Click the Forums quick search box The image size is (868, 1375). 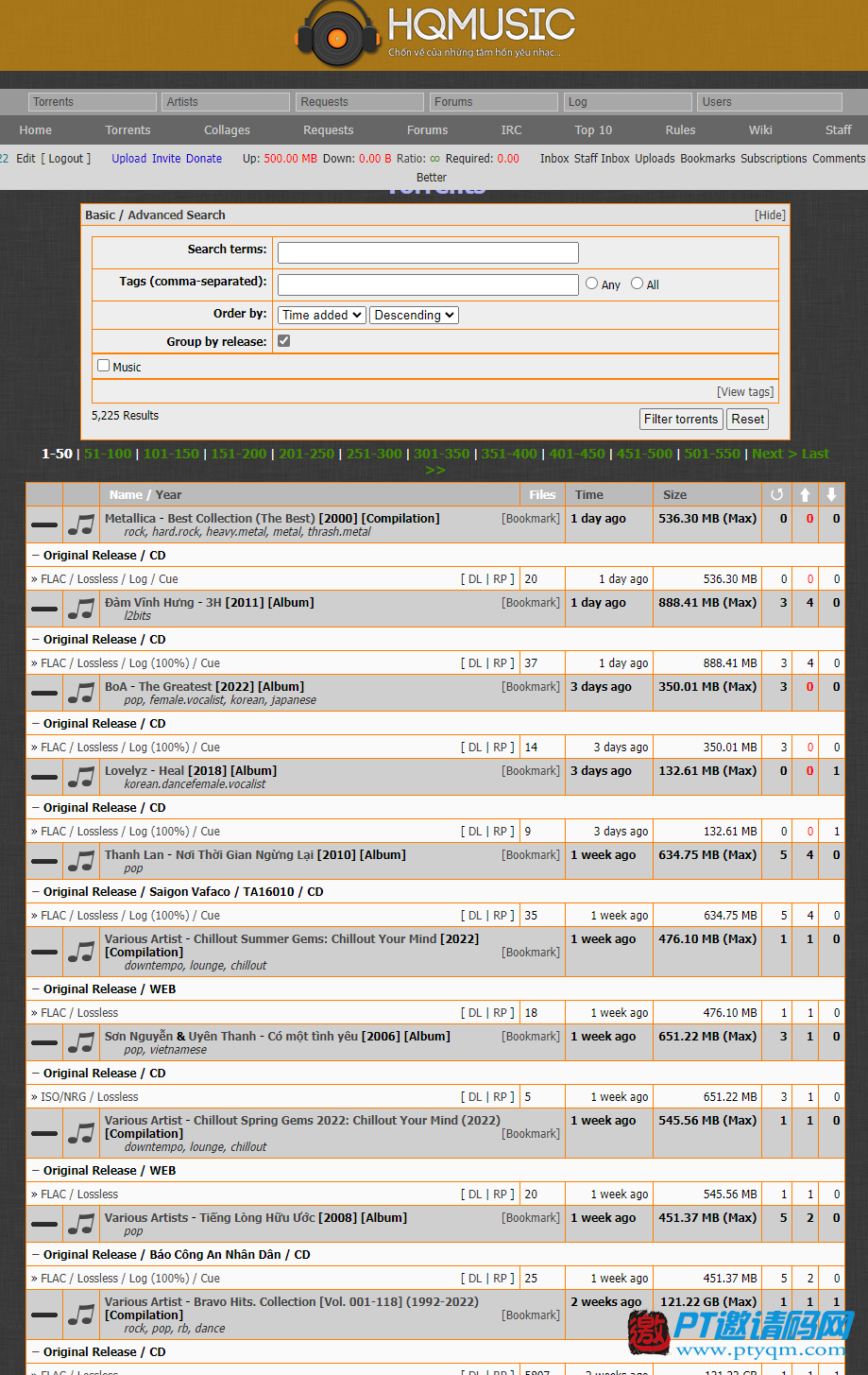(494, 102)
